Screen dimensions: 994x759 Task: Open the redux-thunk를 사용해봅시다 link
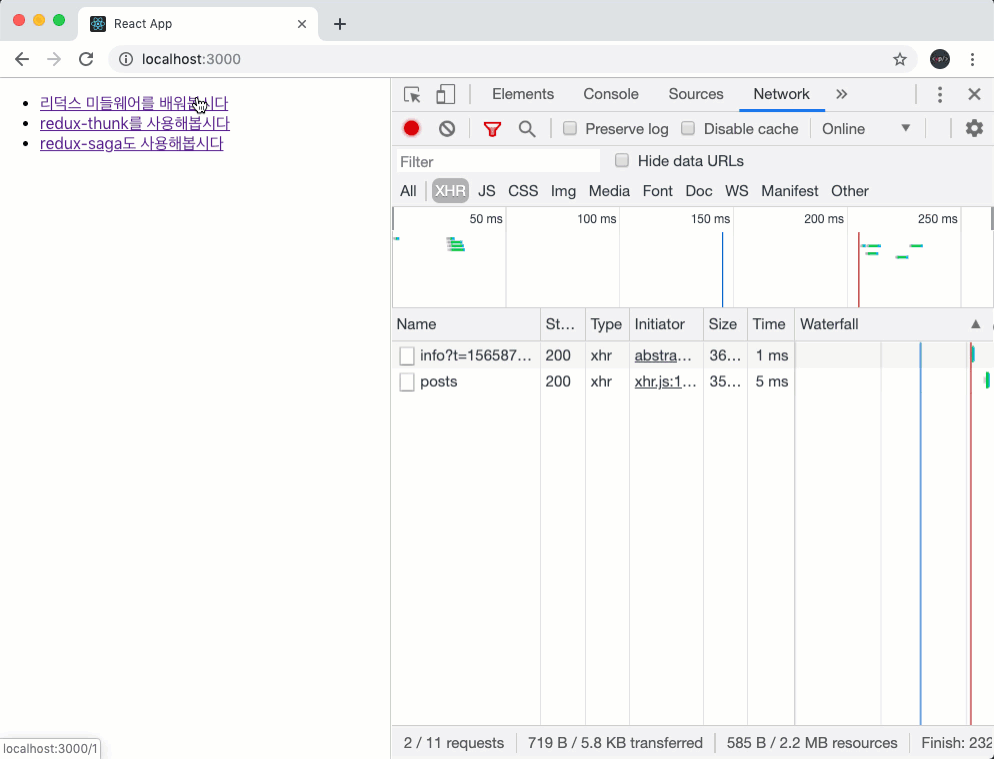tap(135, 123)
